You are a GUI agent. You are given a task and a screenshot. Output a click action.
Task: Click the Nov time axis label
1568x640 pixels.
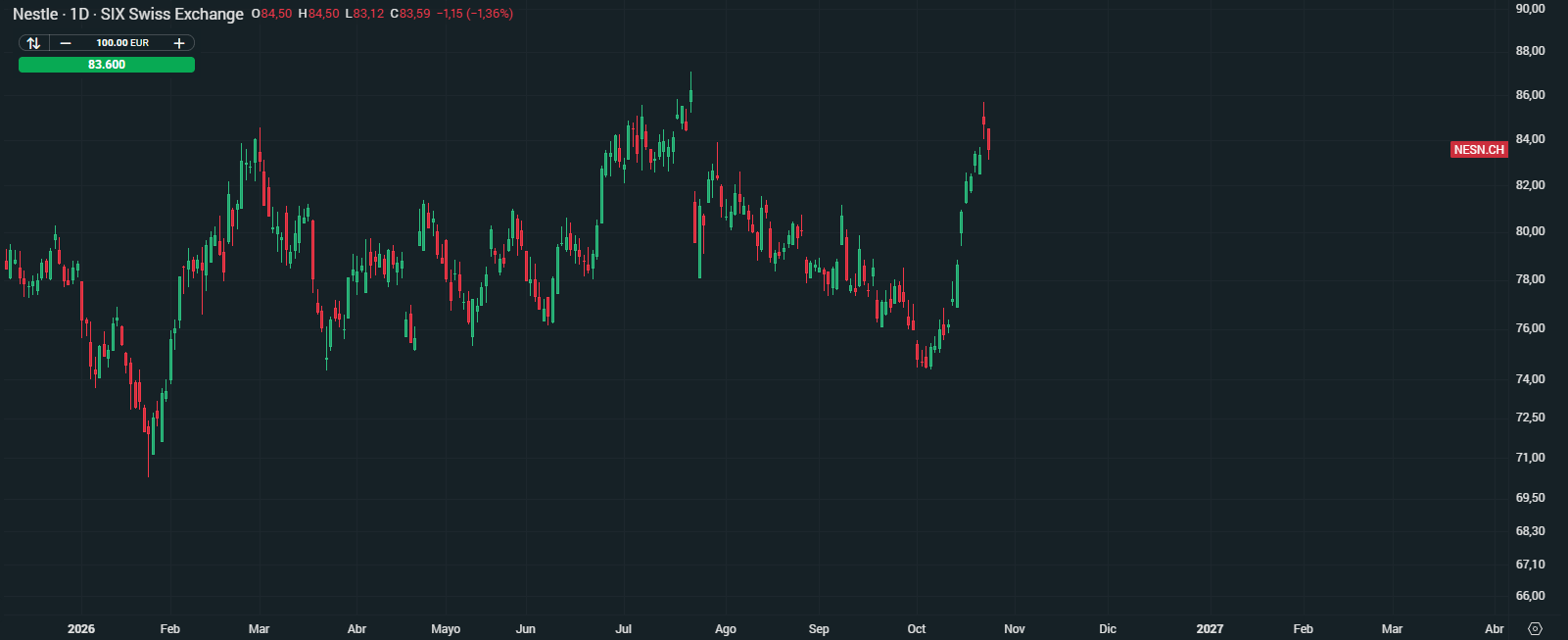click(1015, 629)
